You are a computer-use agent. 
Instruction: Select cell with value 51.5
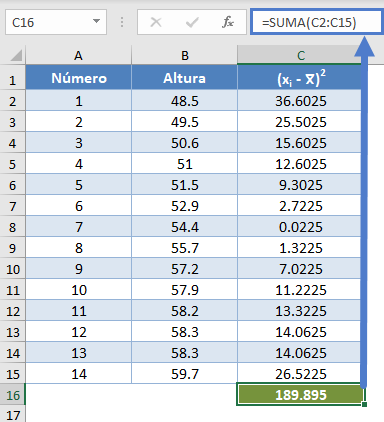[185, 185]
